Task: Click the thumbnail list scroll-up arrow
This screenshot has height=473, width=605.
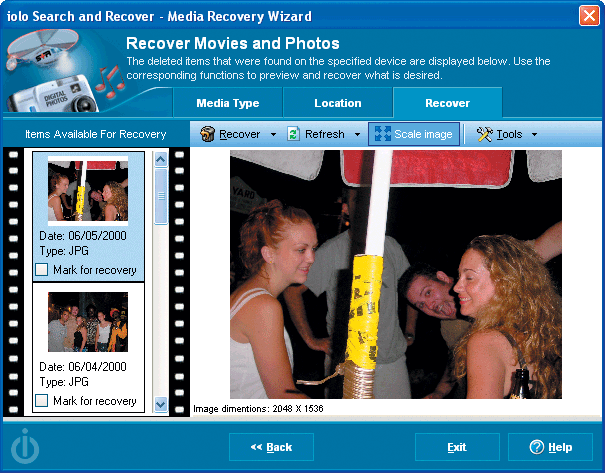Action: [x=161, y=159]
